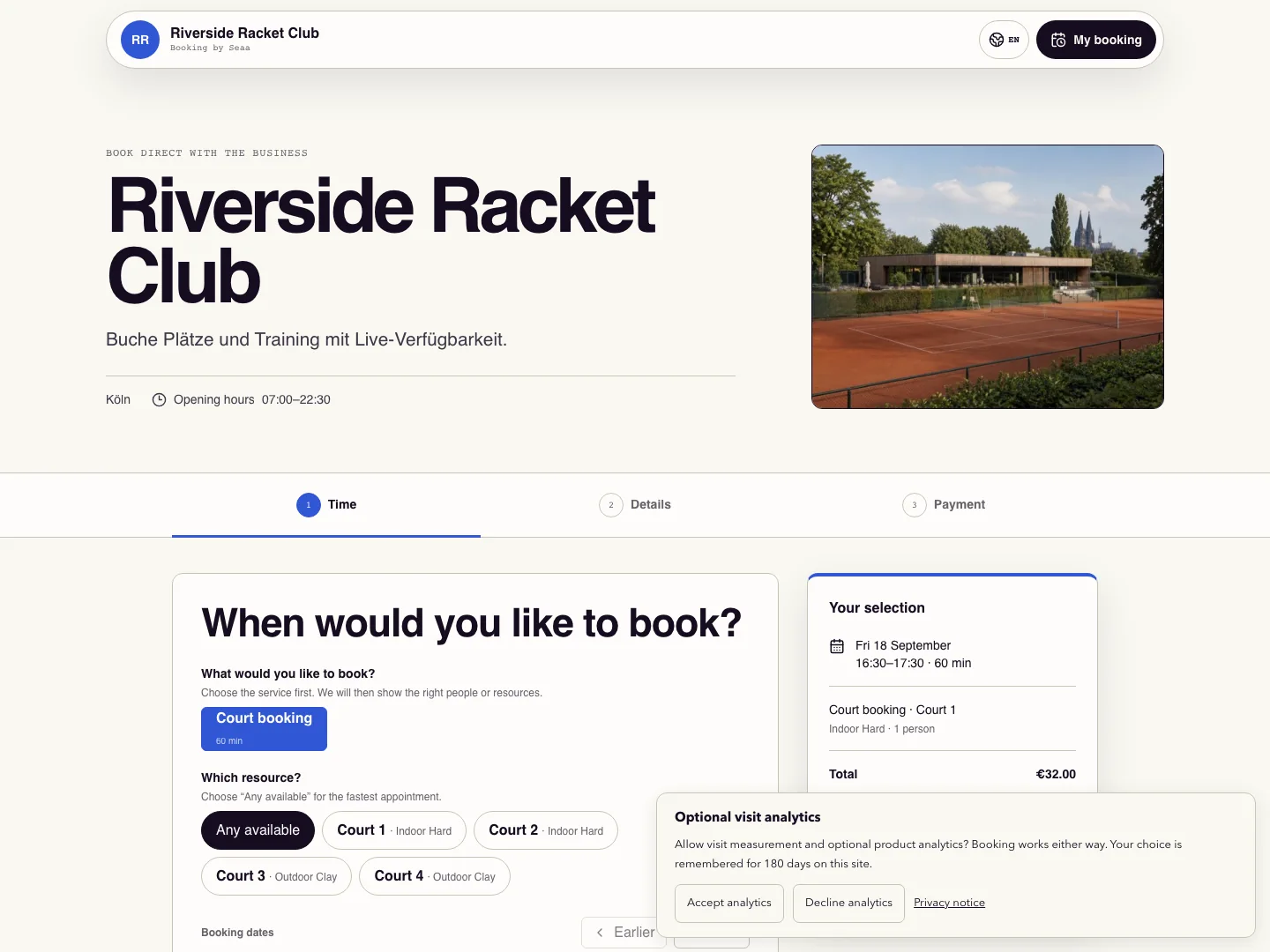This screenshot has height=952, width=1270.
Task: Choose Court 1 Indoor Hard
Action: [394, 830]
